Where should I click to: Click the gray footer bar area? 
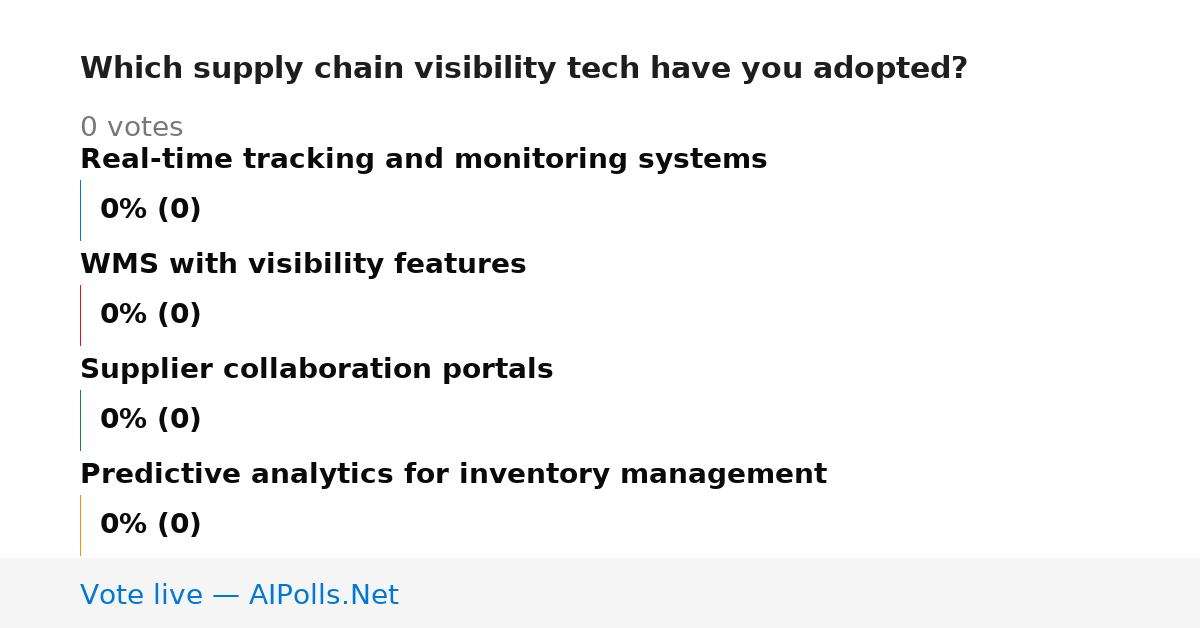pyautogui.click(x=600, y=593)
